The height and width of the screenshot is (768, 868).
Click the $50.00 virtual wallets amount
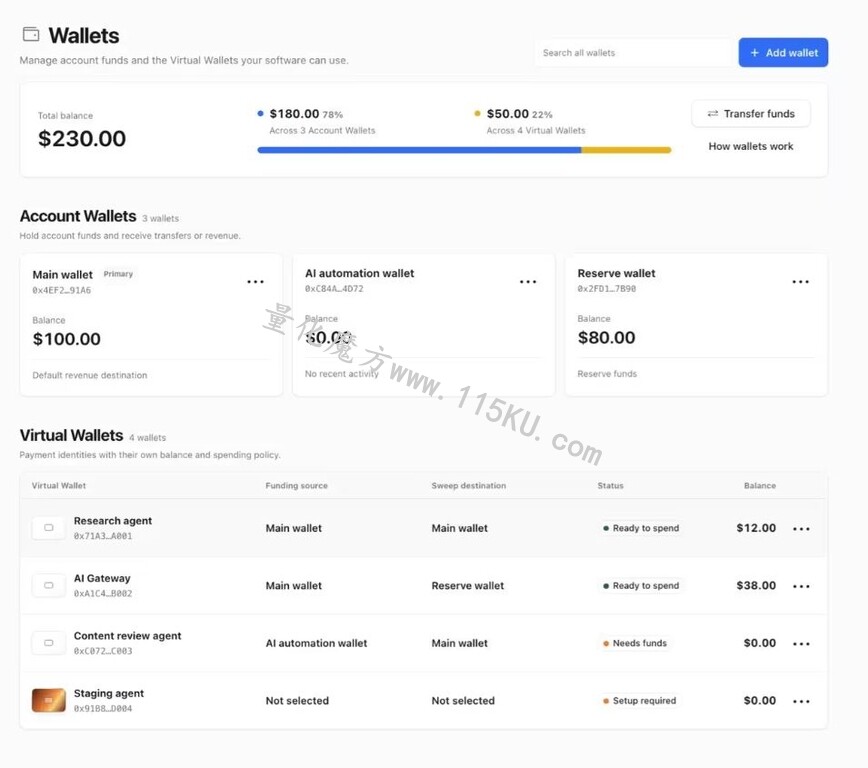(508, 114)
